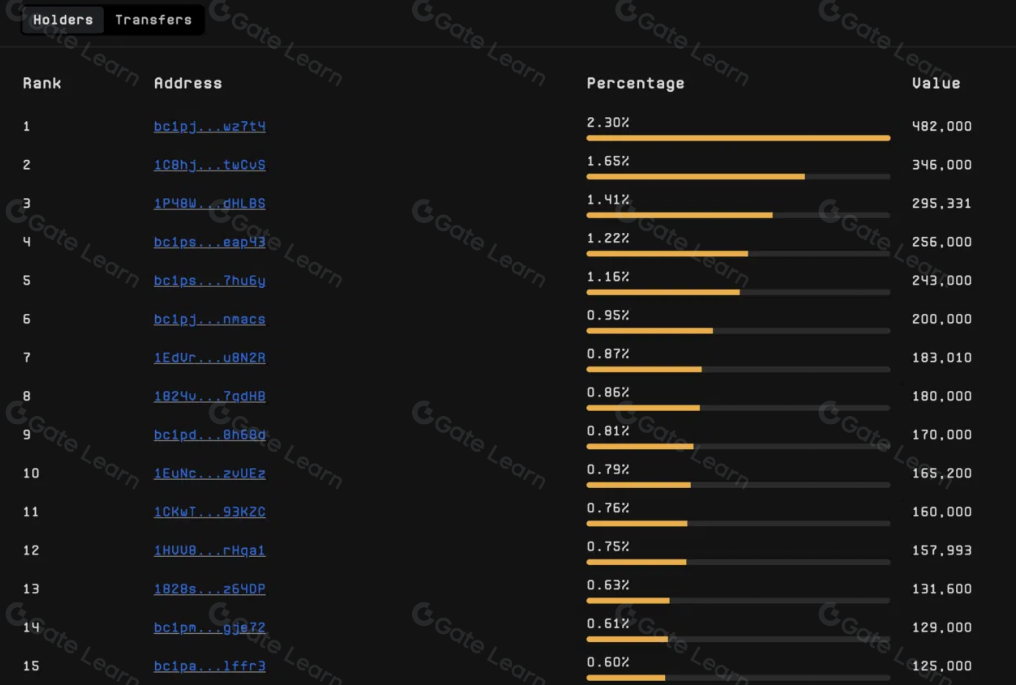Click the 1.65% percentage progress bar
Screen dimensions: 1016x685
[738, 176]
